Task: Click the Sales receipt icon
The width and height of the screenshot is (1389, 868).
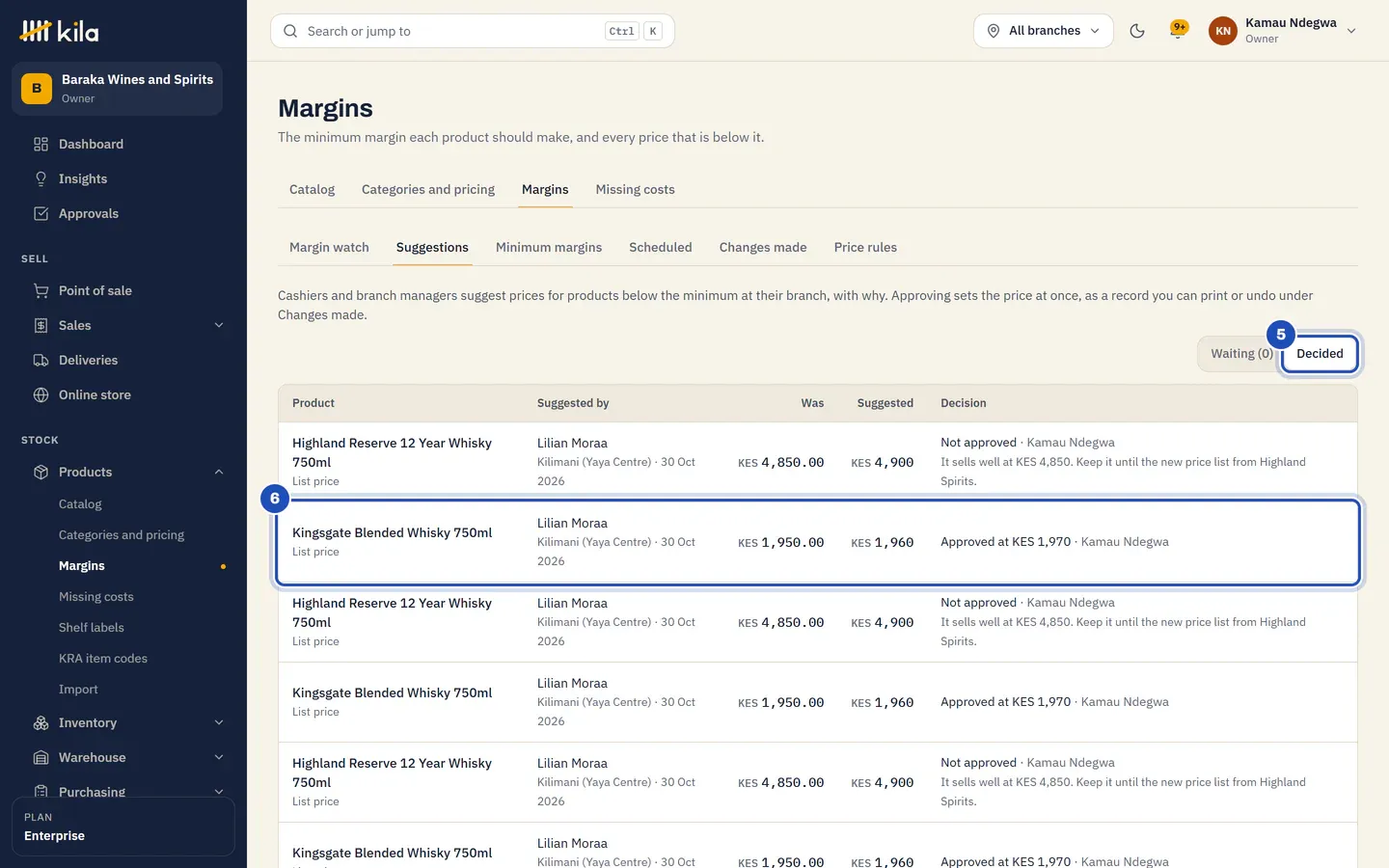Action: 41,326
